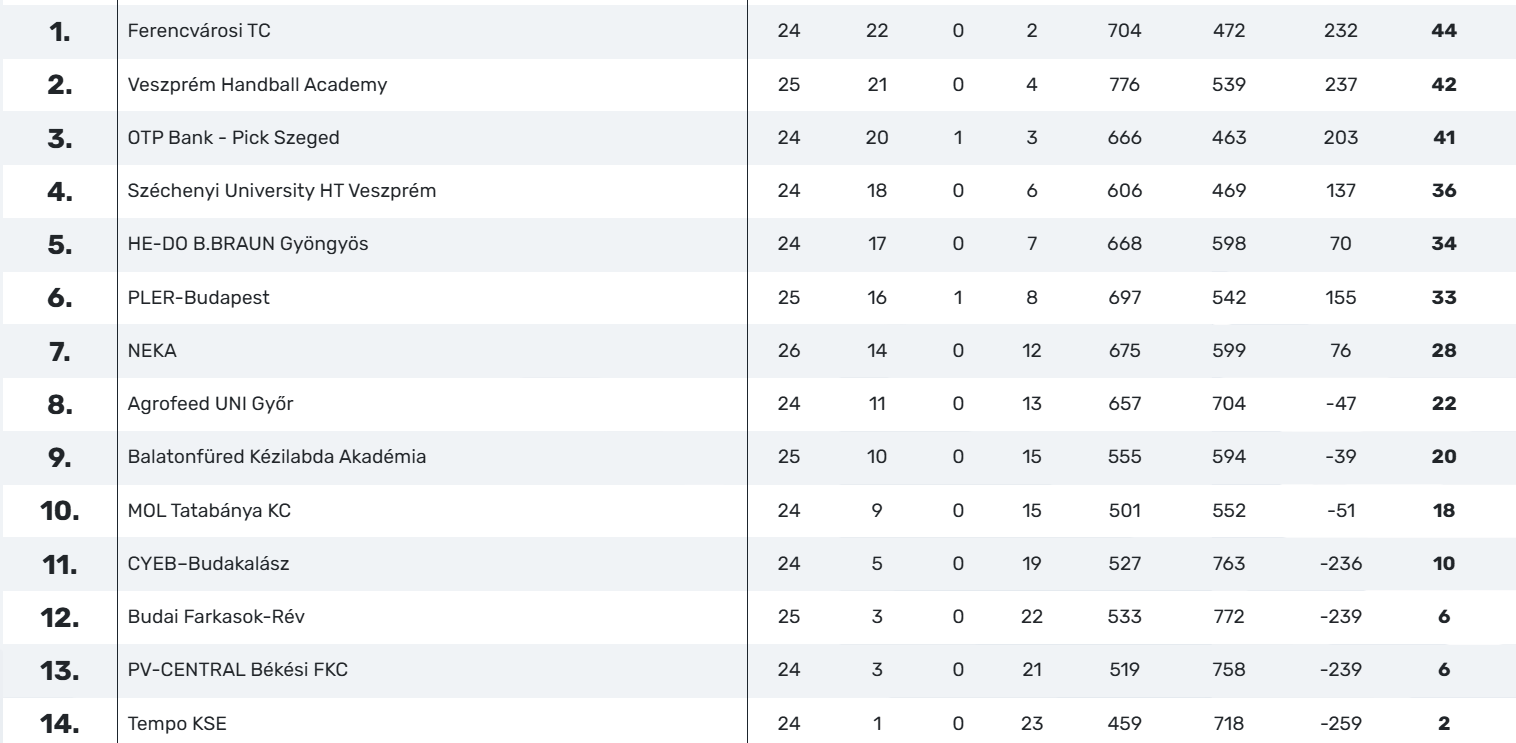Image resolution: width=1516 pixels, height=743 pixels.
Task: Click the rank number 7. cell
Action: click(61, 351)
